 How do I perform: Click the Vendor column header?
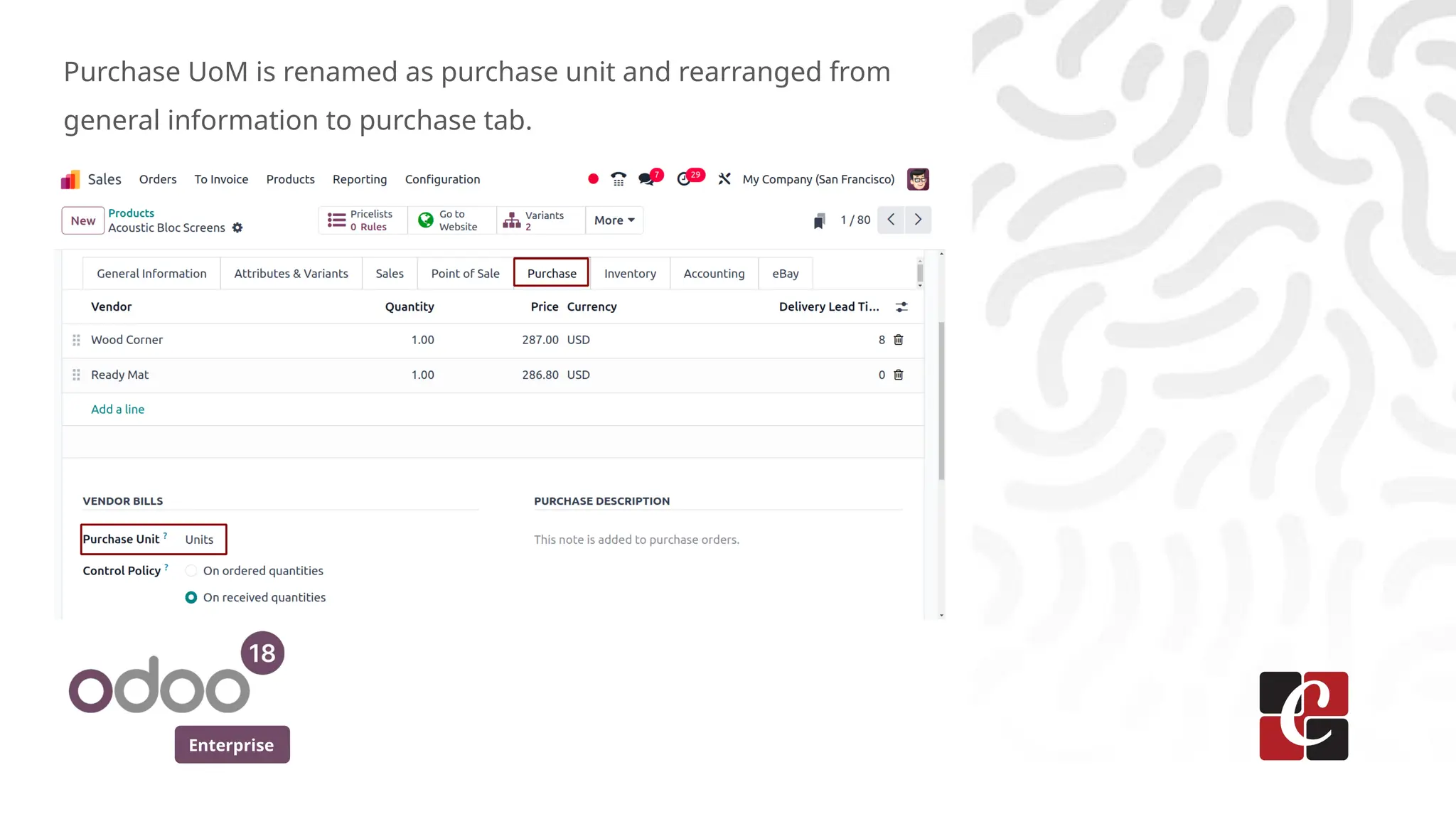tap(111, 306)
